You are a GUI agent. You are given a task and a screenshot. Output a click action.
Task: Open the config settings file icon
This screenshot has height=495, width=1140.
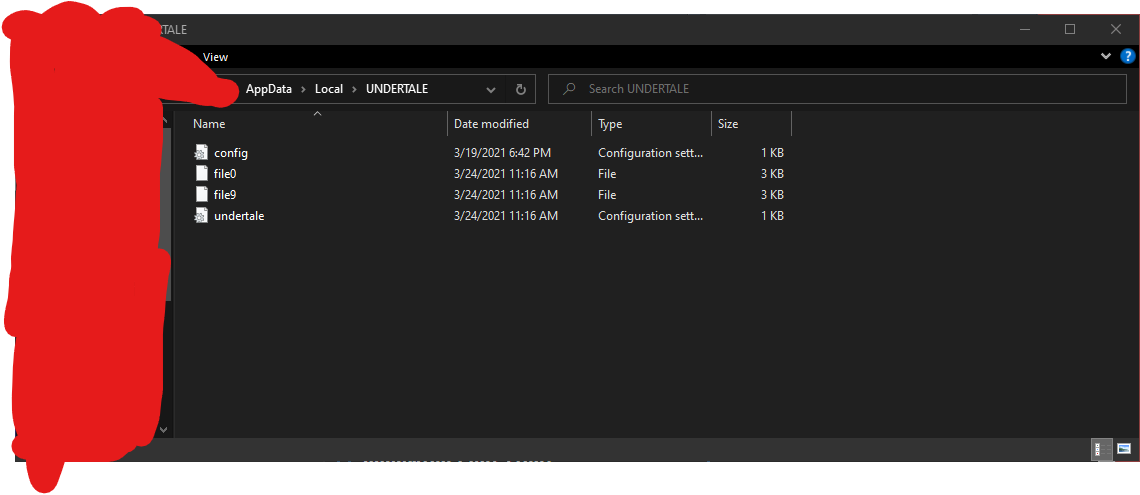click(201, 153)
